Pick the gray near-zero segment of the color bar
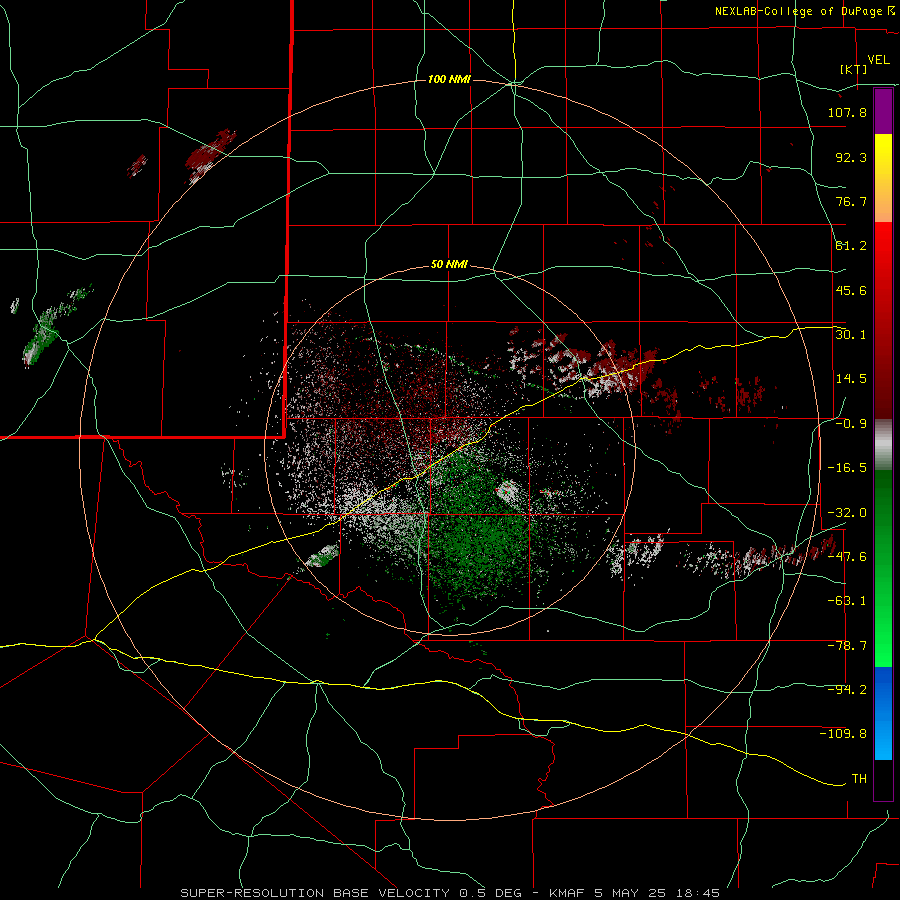Image resolution: width=900 pixels, height=900 pixels. 883,445
